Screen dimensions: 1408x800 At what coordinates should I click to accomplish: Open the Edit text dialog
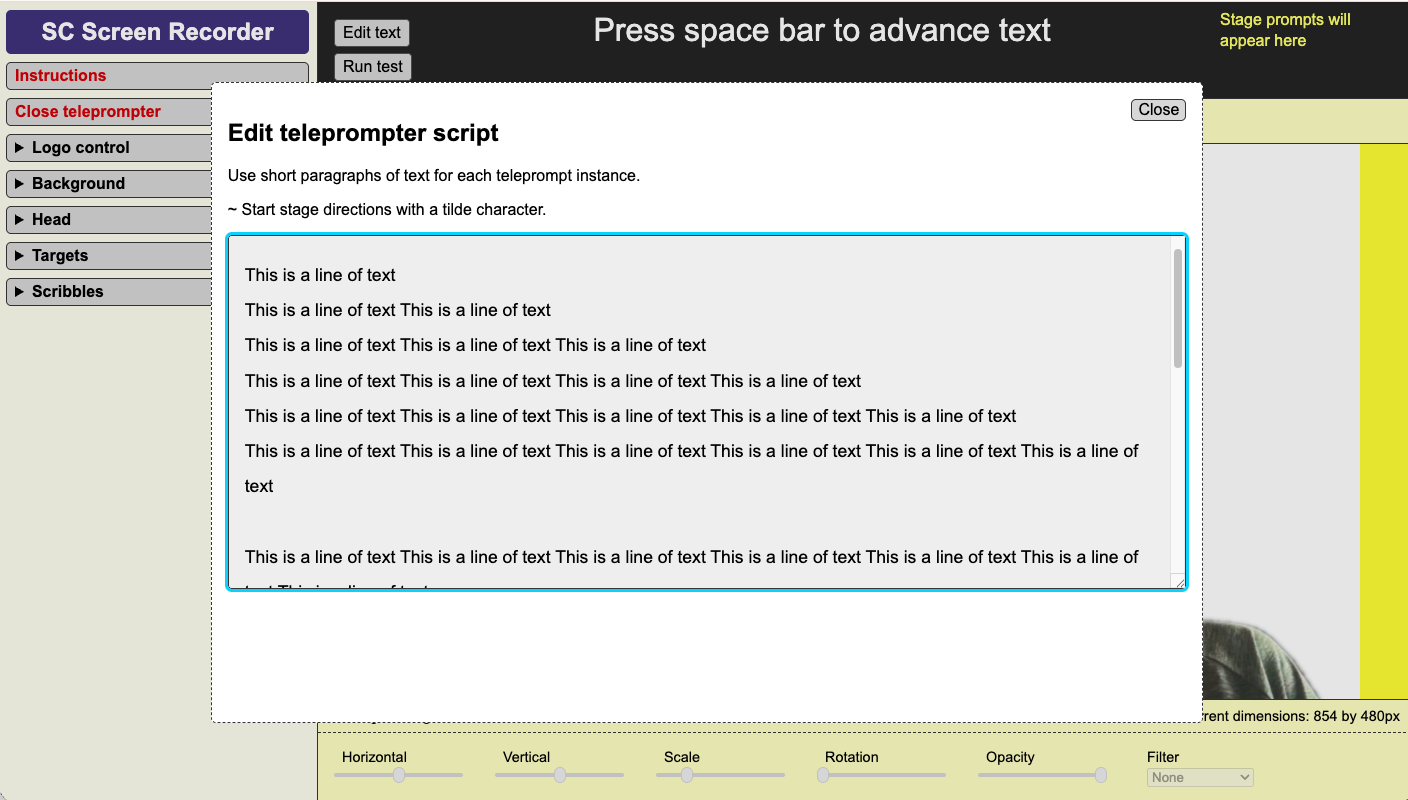click(371, 32)
